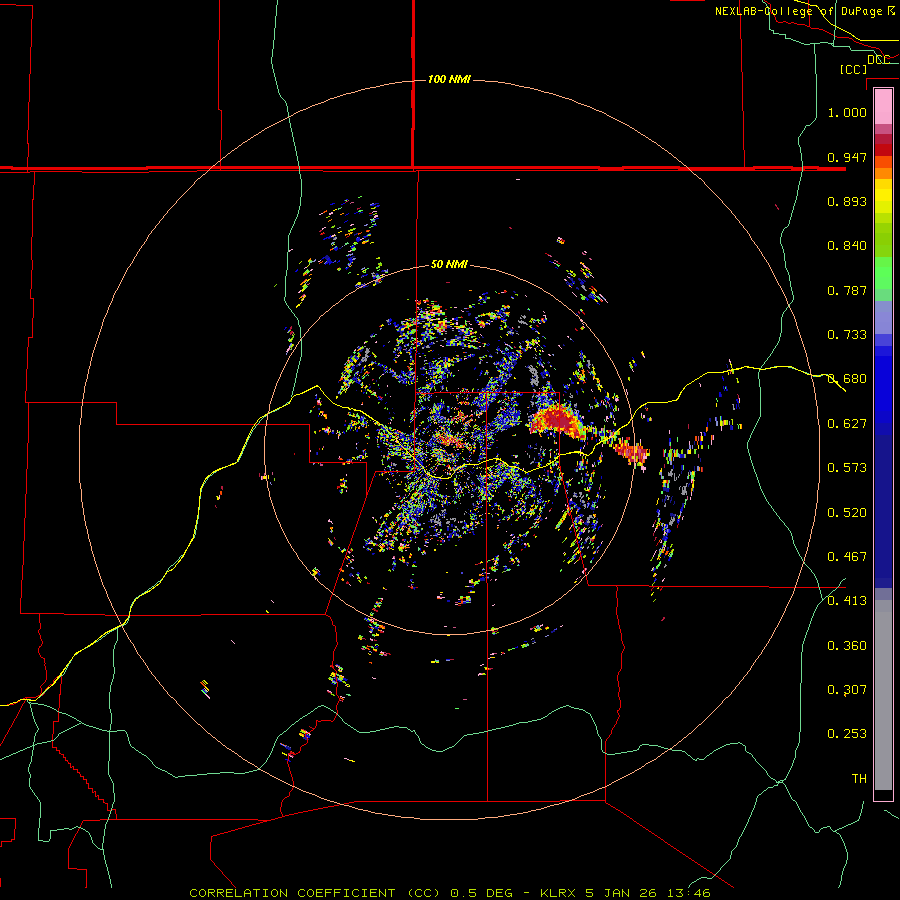Select the 0.947 legend value
This screenshot has width=900, height=900.
point(847,157)
